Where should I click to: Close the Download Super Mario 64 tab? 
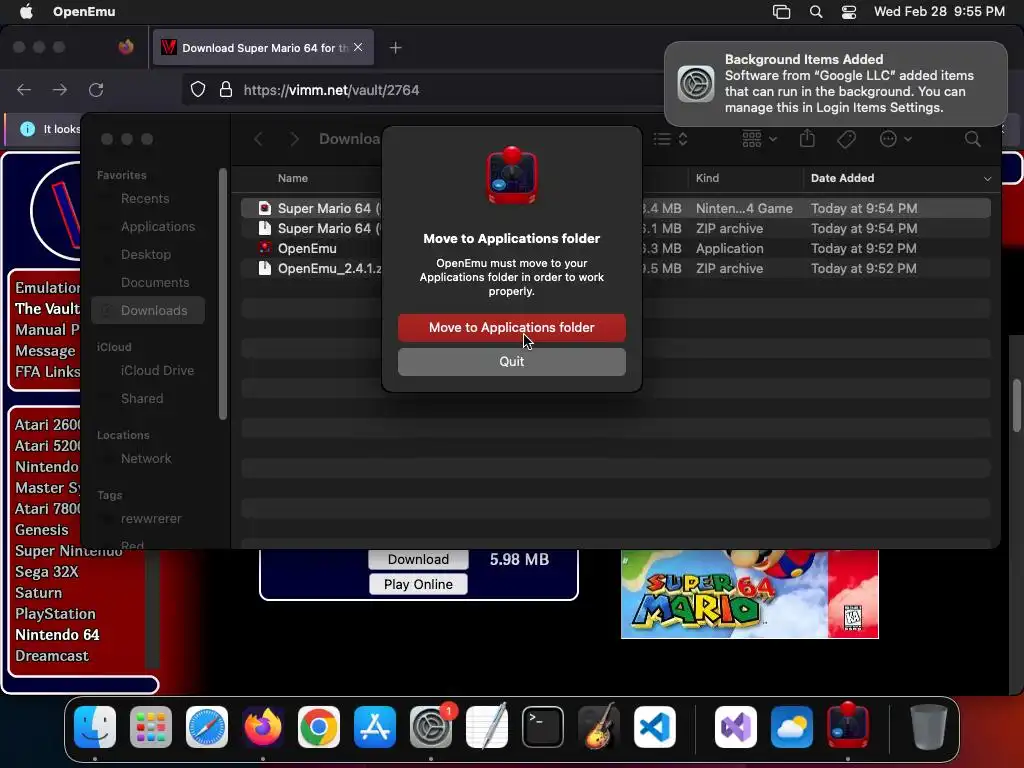click(x=358, y=47)
